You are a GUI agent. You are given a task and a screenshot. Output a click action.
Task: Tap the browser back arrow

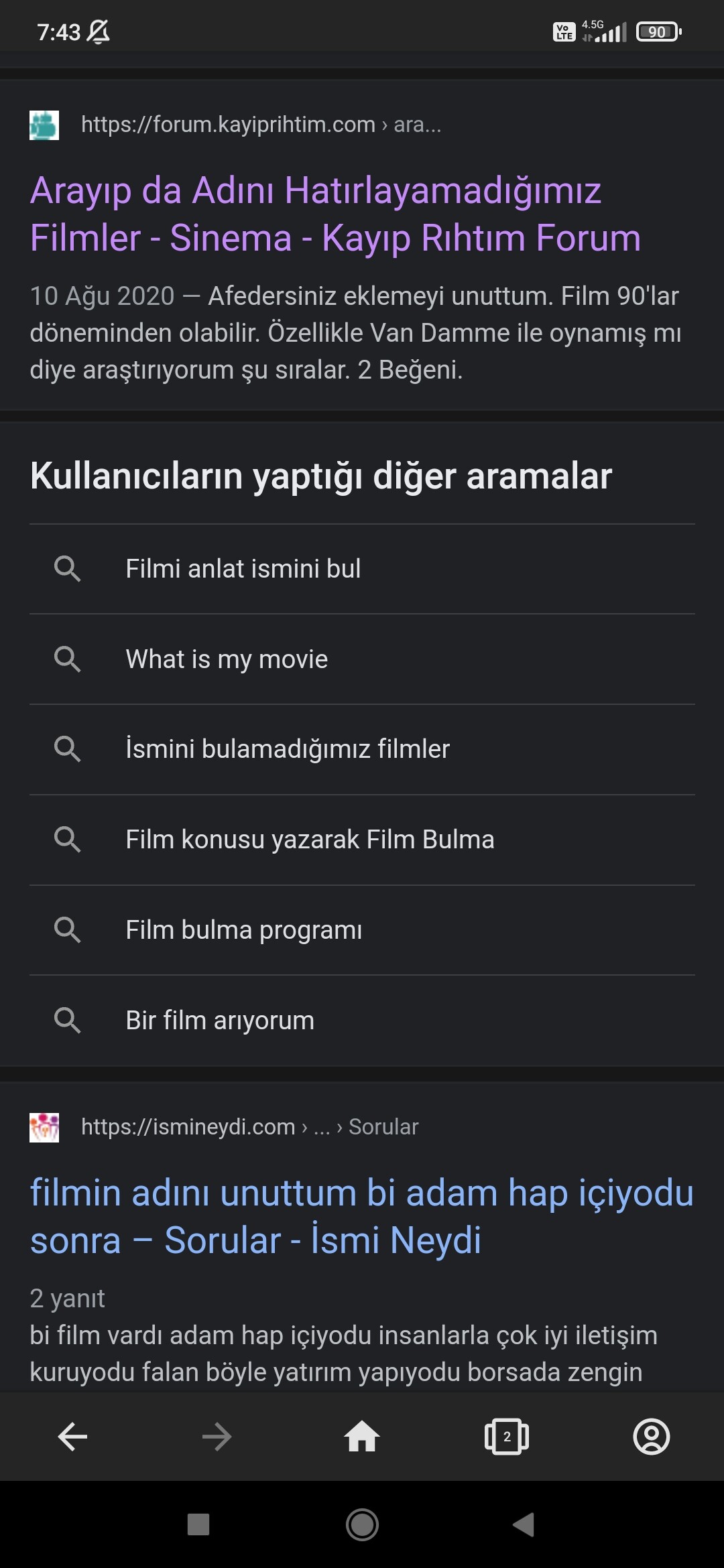click(x=72, y=1437)
